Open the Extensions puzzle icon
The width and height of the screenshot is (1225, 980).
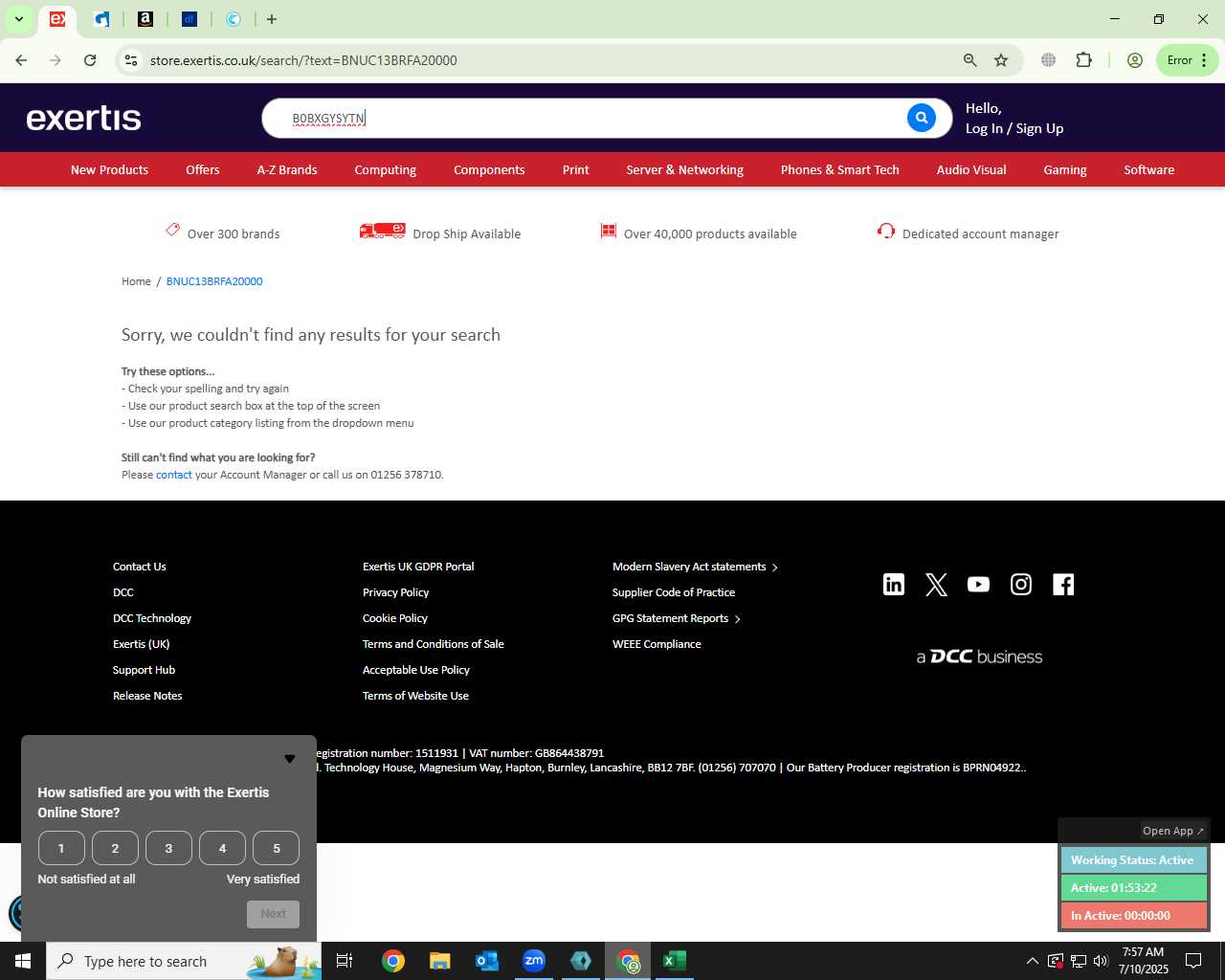tap(1083, 60)
